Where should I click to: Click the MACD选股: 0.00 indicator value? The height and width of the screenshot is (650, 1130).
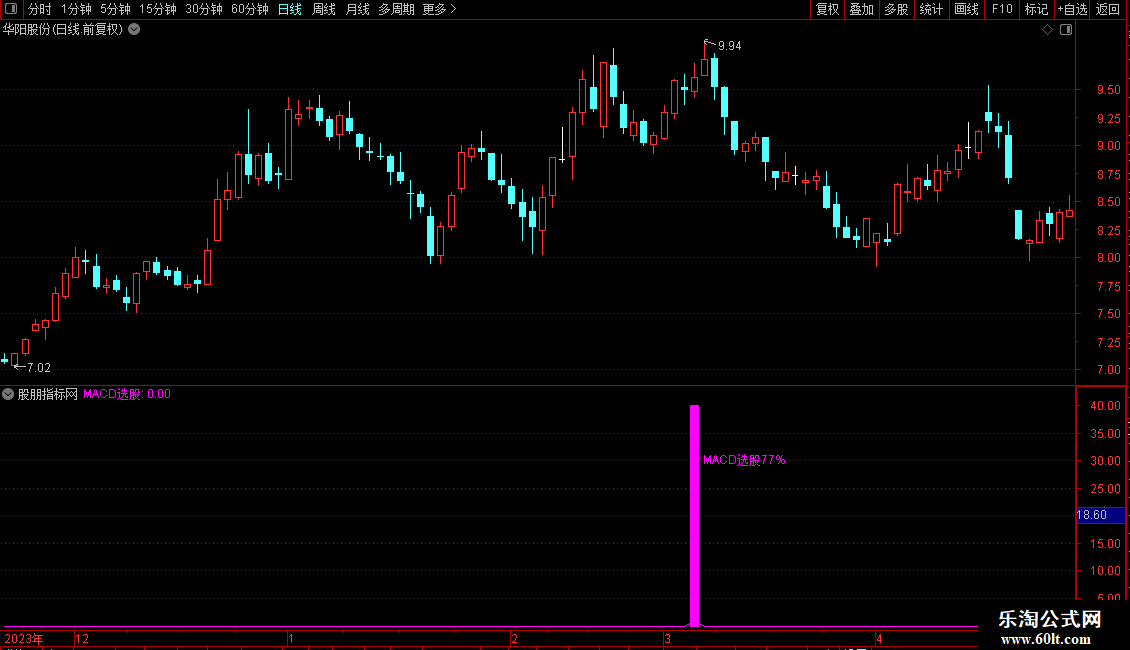(127, 394)
